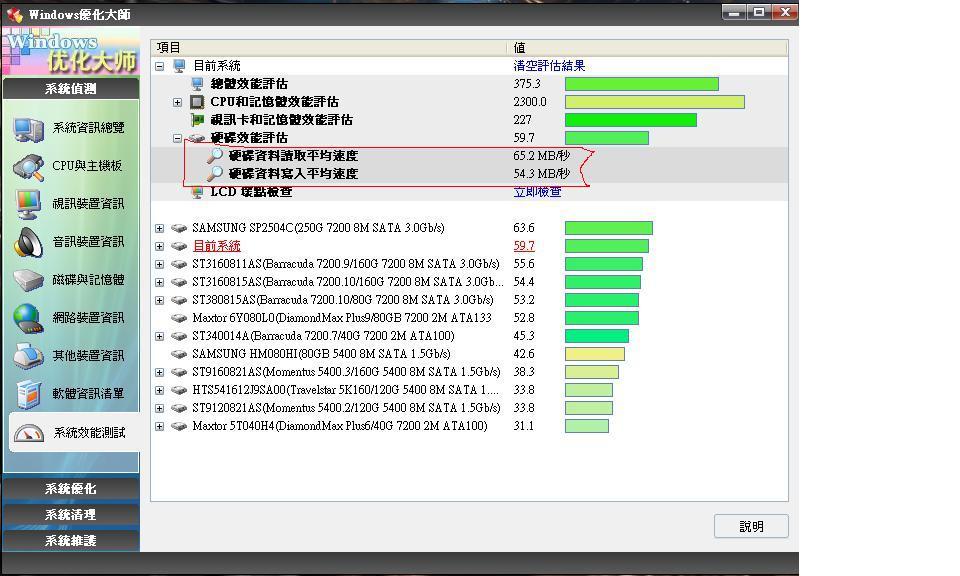
Task: Click the 視訊卡和記憶體效能評估 card icon
Action: (197, 120)
